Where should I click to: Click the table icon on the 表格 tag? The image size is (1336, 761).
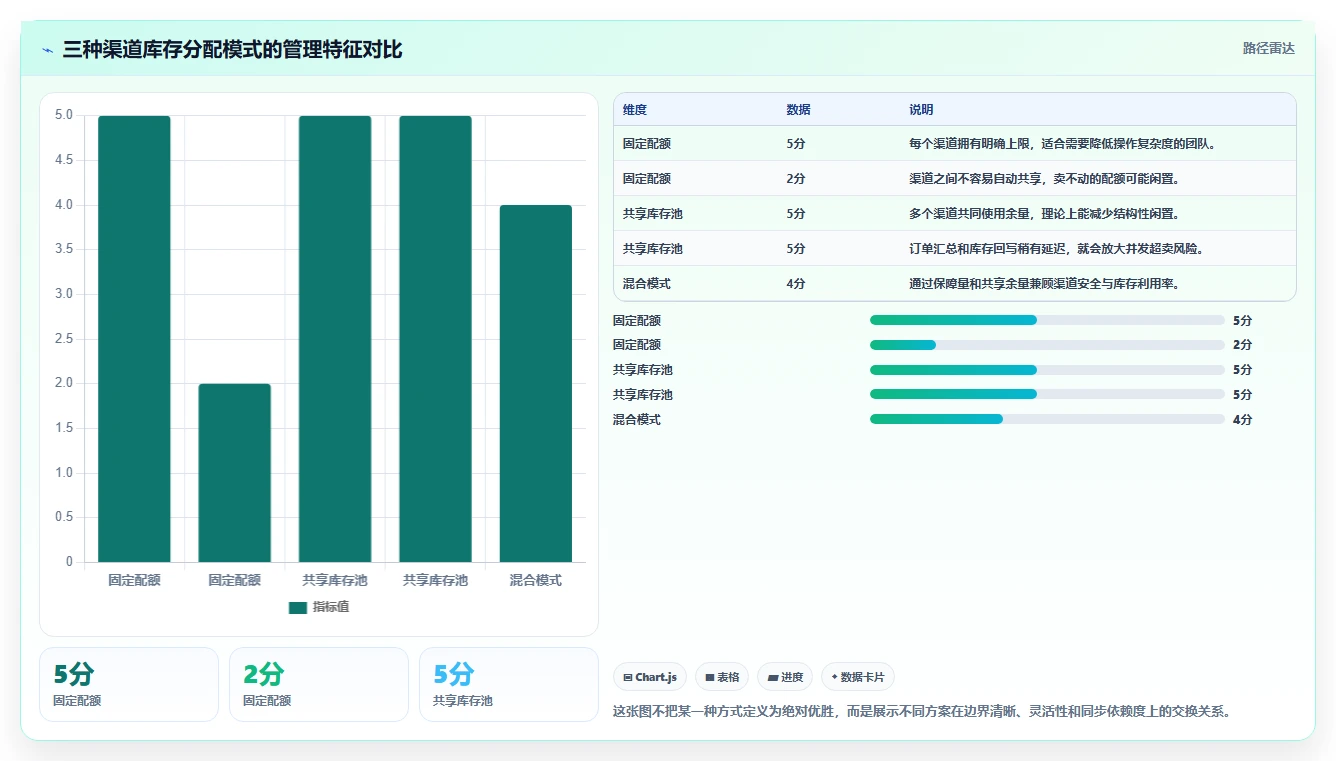click(x=709, y=677)
